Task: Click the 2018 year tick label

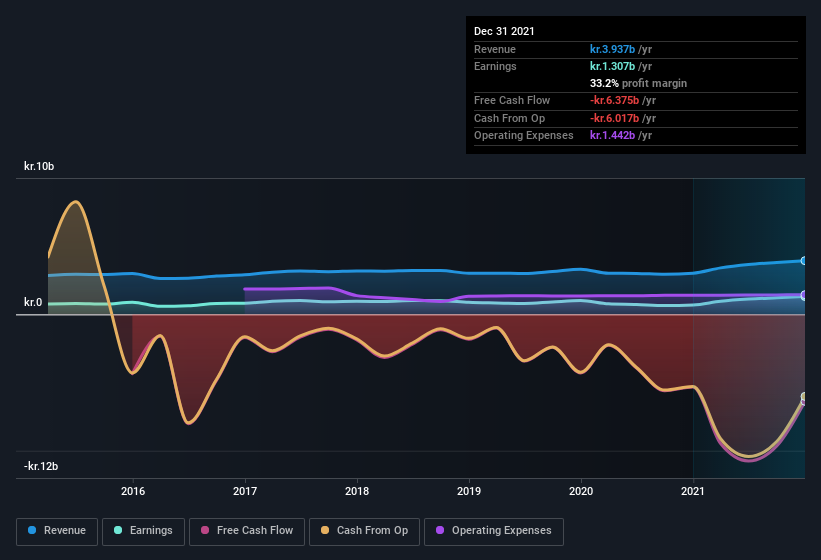Action: (x=357, y=491)
